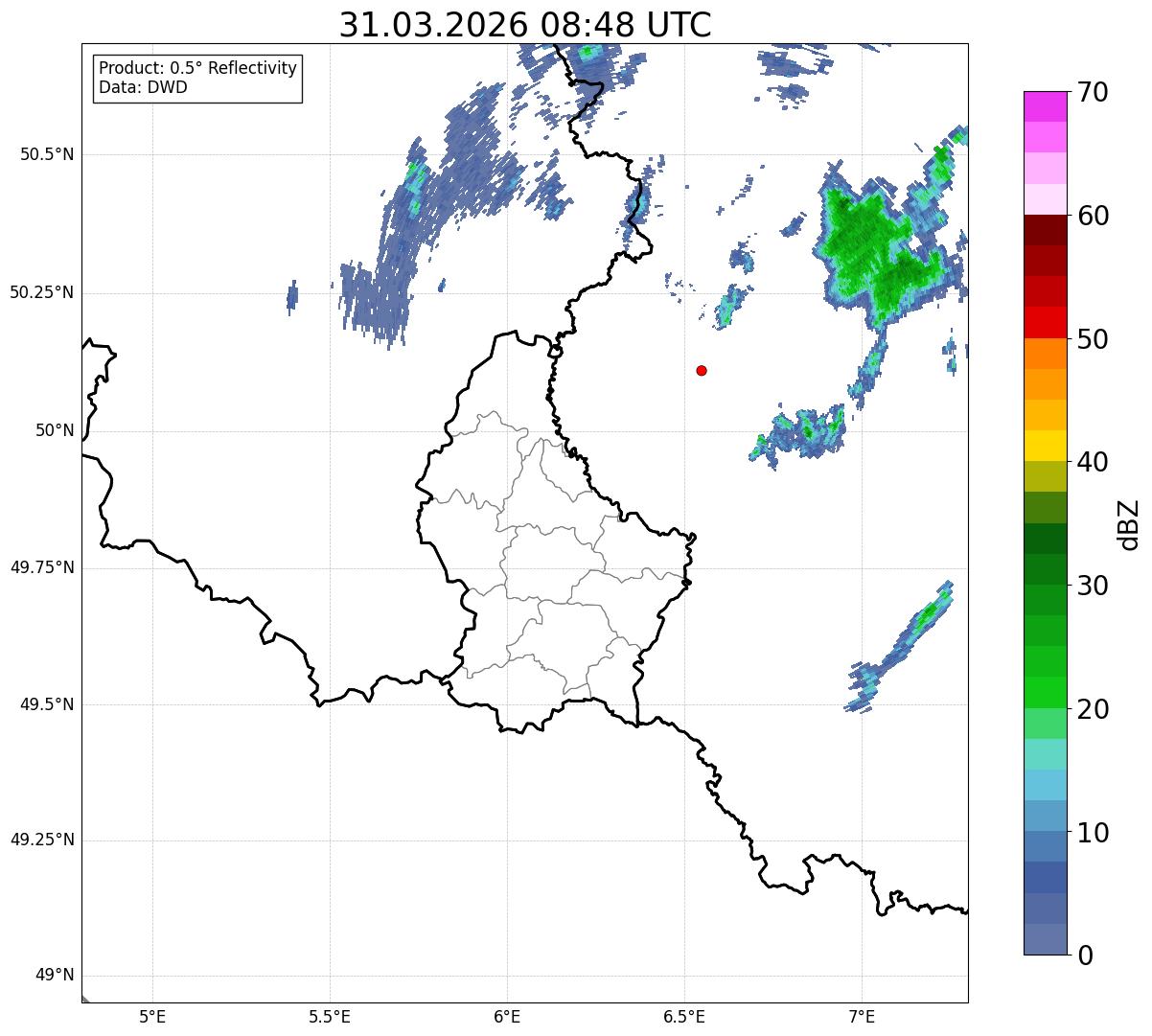Pick the bright red colorbar swatch
The height and width of the screenshot is (1036, 1152).
(1046, 323)
